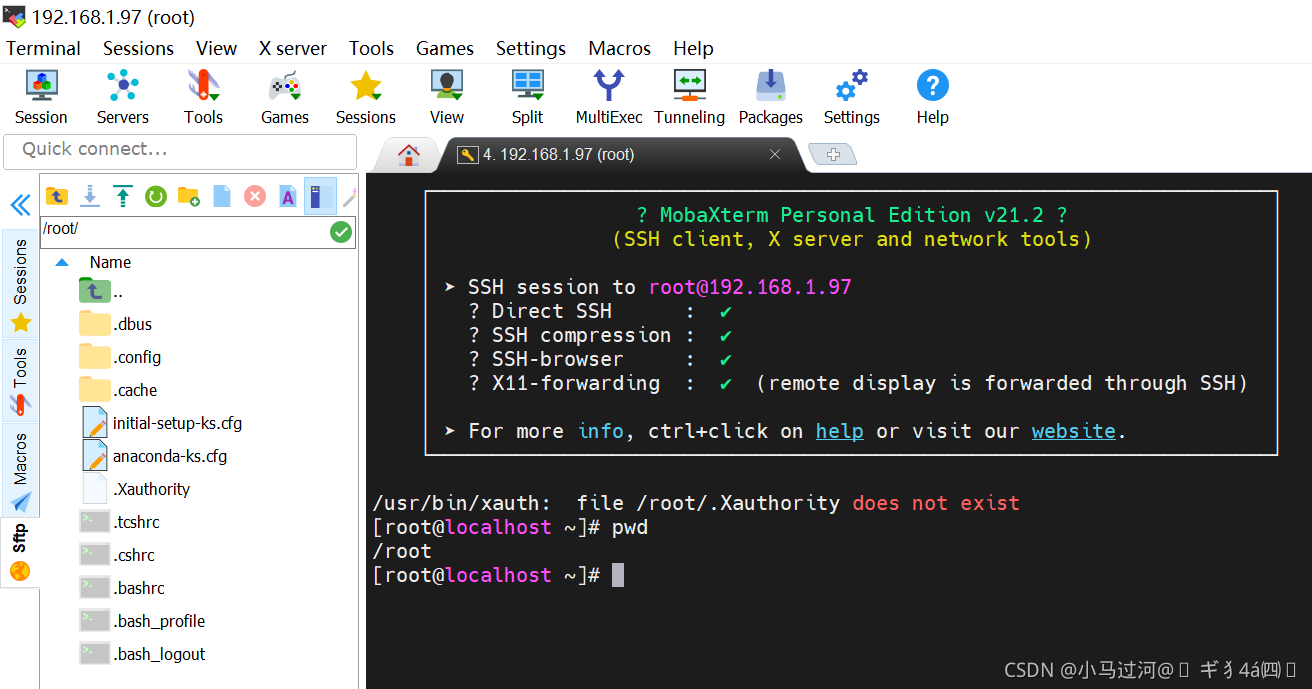The width and height of the screenshot is (1312, 689).
Task: Go to parent folder in SFTP toolbar
Action: [x=57, y=196]
